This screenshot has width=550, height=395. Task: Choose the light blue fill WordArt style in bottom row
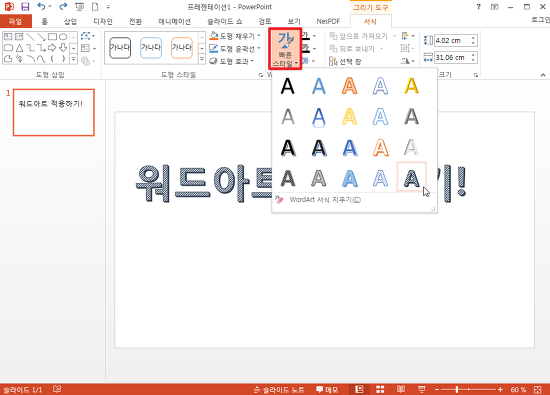pos(349,178)
